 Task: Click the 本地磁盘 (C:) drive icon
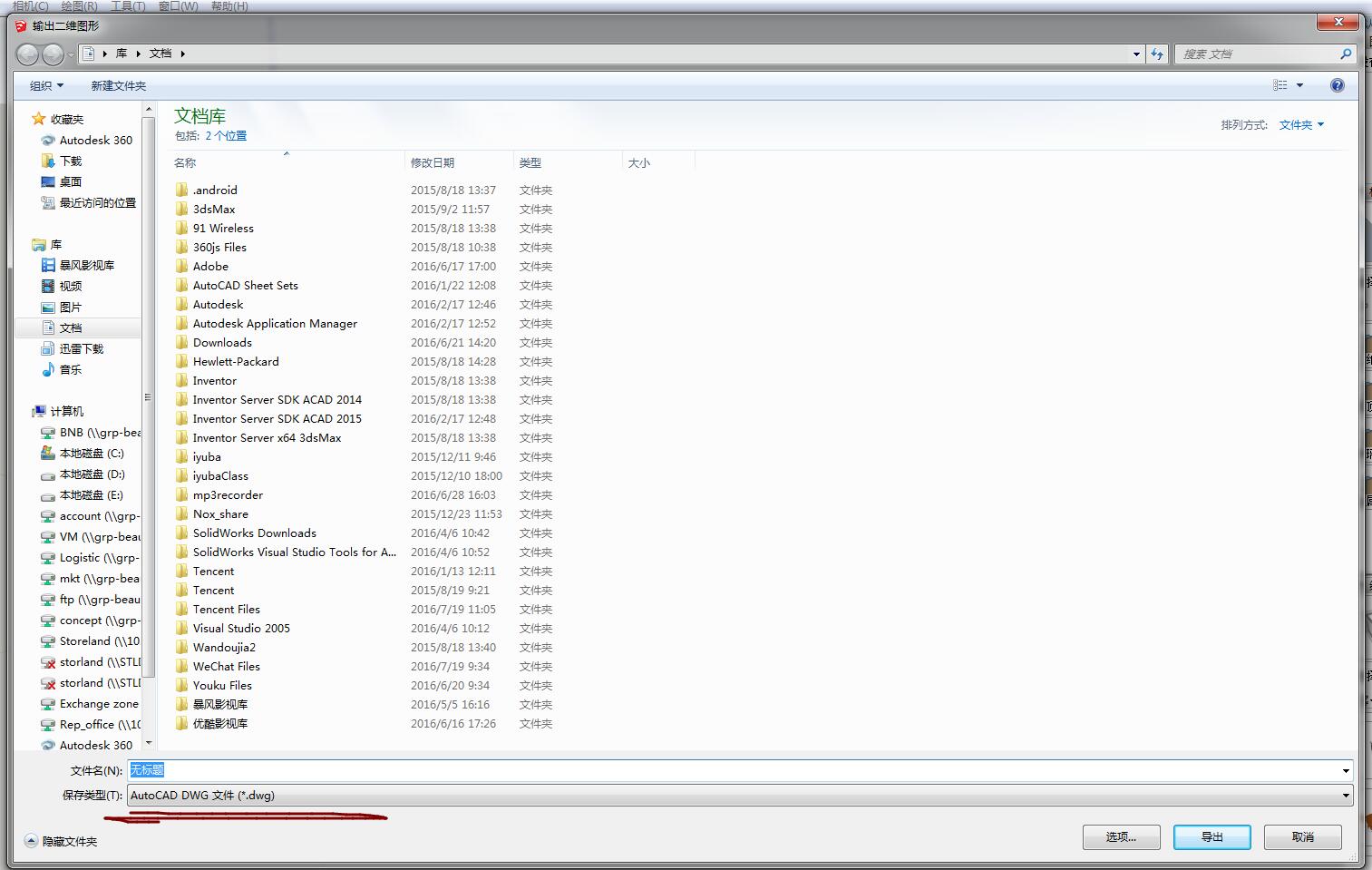48,454
